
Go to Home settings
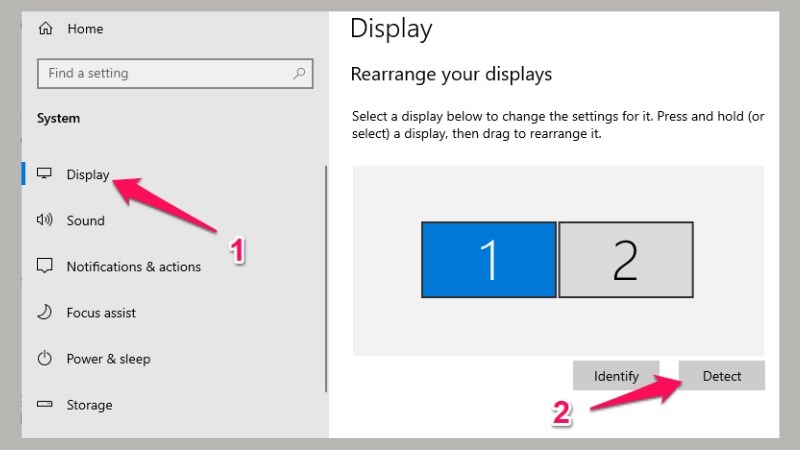85,29
